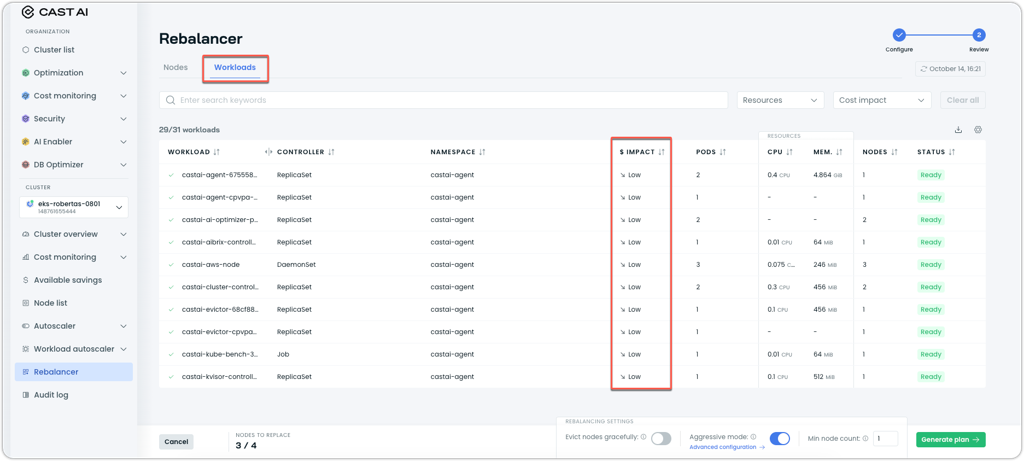This screenshot has height=461, width=1024.
Task: Click the CAST AI logo
Action: (x=55, y=12)
